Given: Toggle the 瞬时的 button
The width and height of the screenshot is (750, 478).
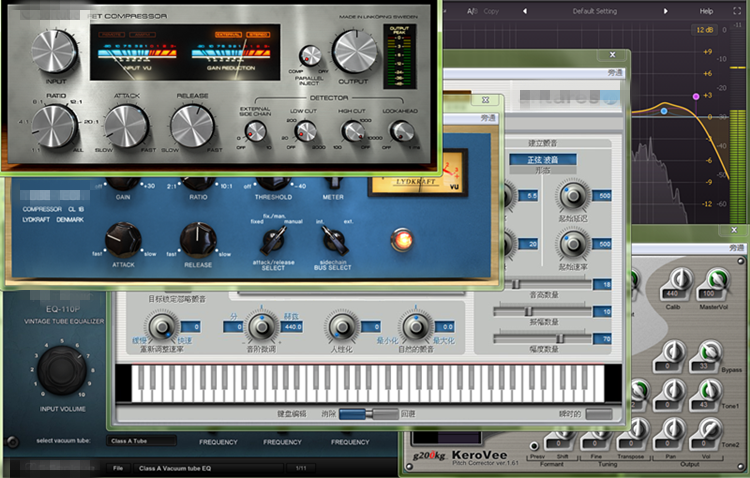Looking at the screenshot, I should click(x=599, y=414).
